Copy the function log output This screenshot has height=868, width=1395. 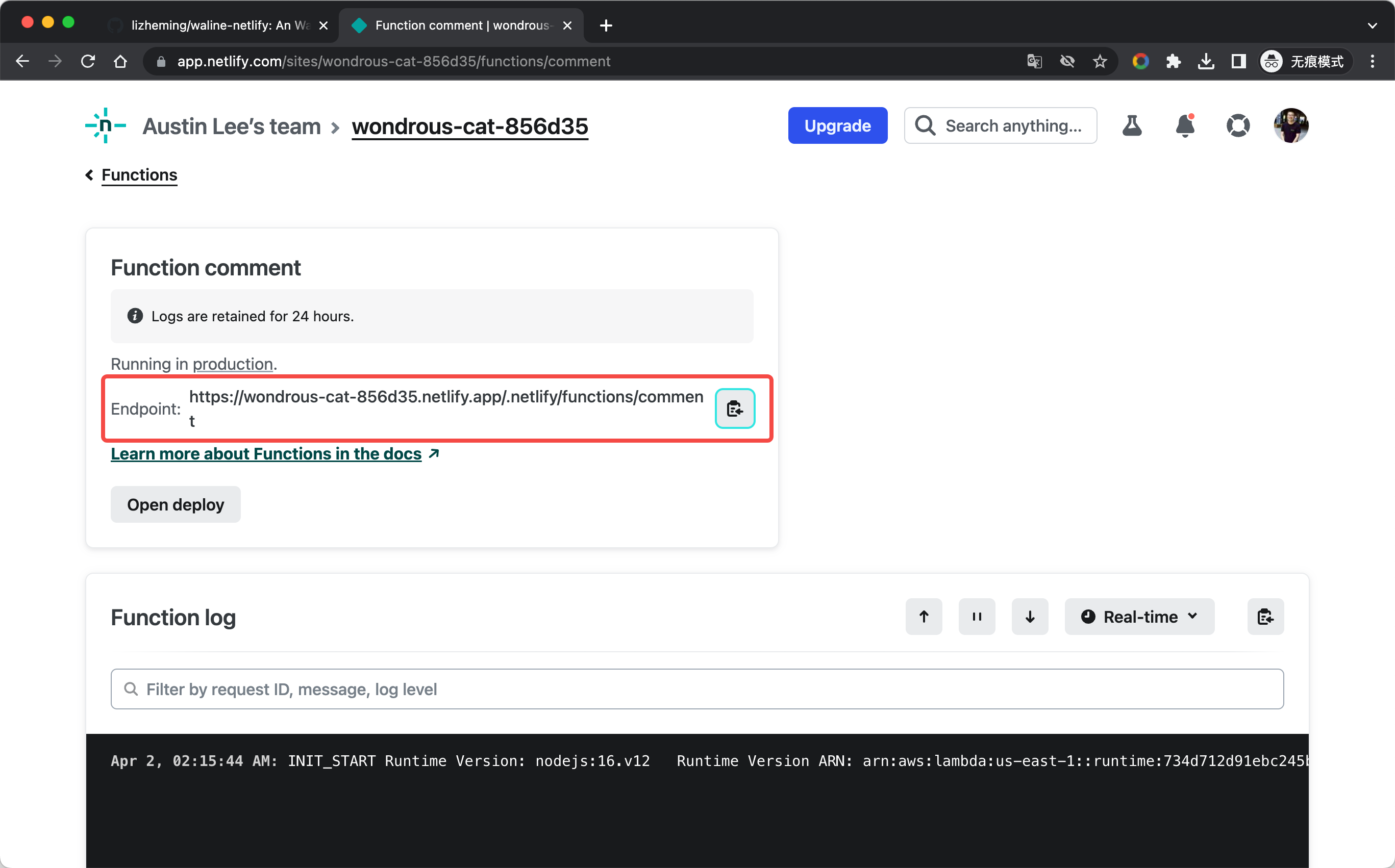(x=1265, y=617)
